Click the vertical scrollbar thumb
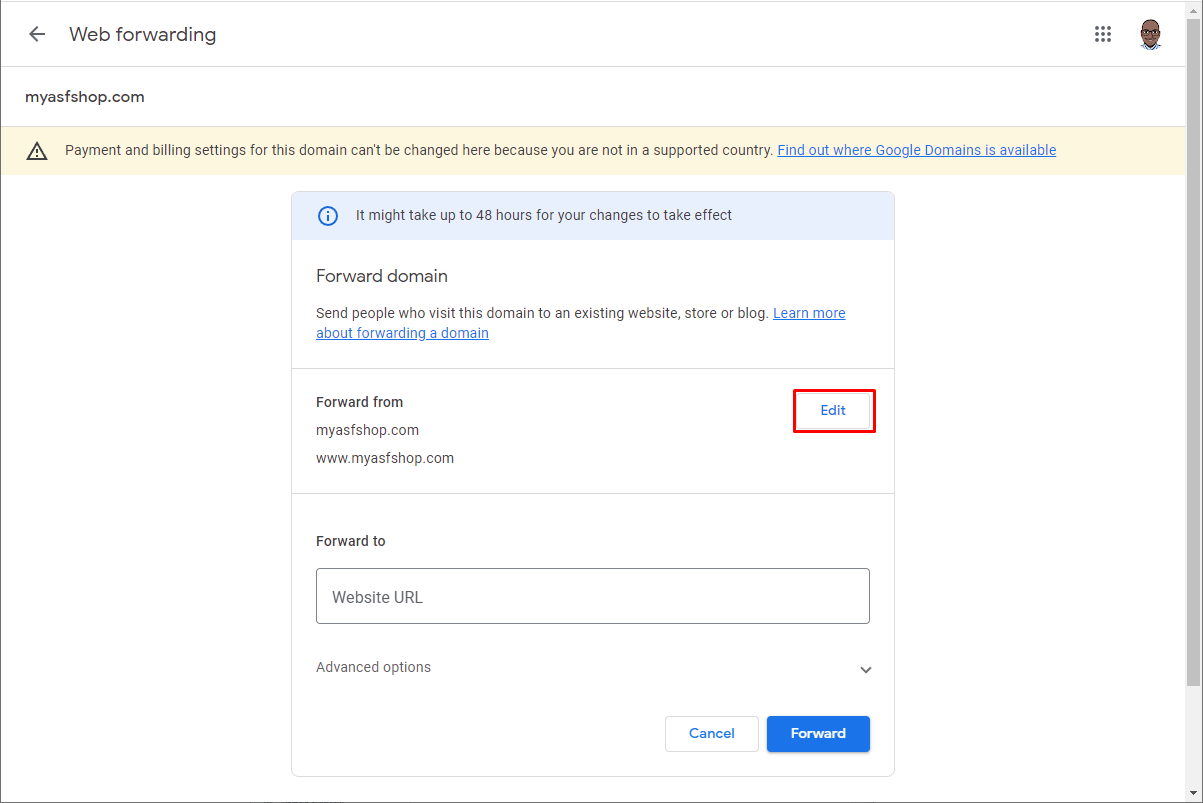Viewport: 1203px width, 803px height. click(x=1193, y=352)
